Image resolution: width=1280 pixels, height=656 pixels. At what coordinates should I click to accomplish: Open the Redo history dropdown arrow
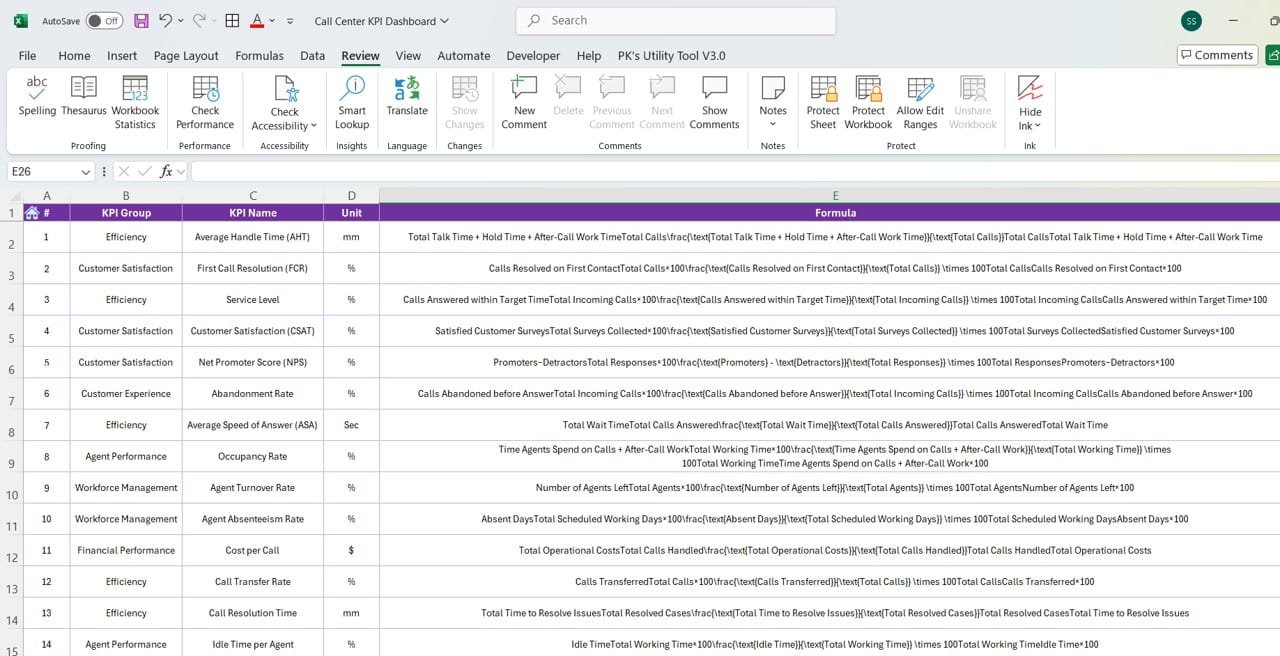(x=214, y=21)
